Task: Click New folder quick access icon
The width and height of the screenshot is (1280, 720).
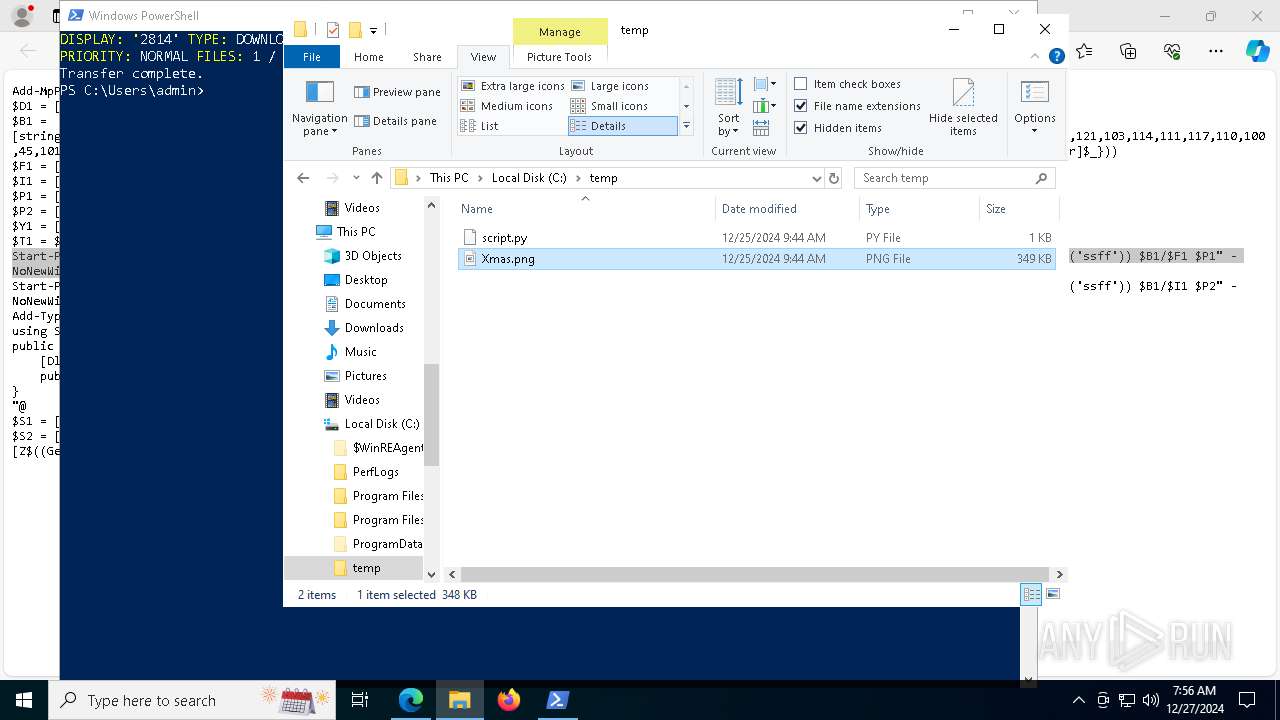Action: [355, 30]
